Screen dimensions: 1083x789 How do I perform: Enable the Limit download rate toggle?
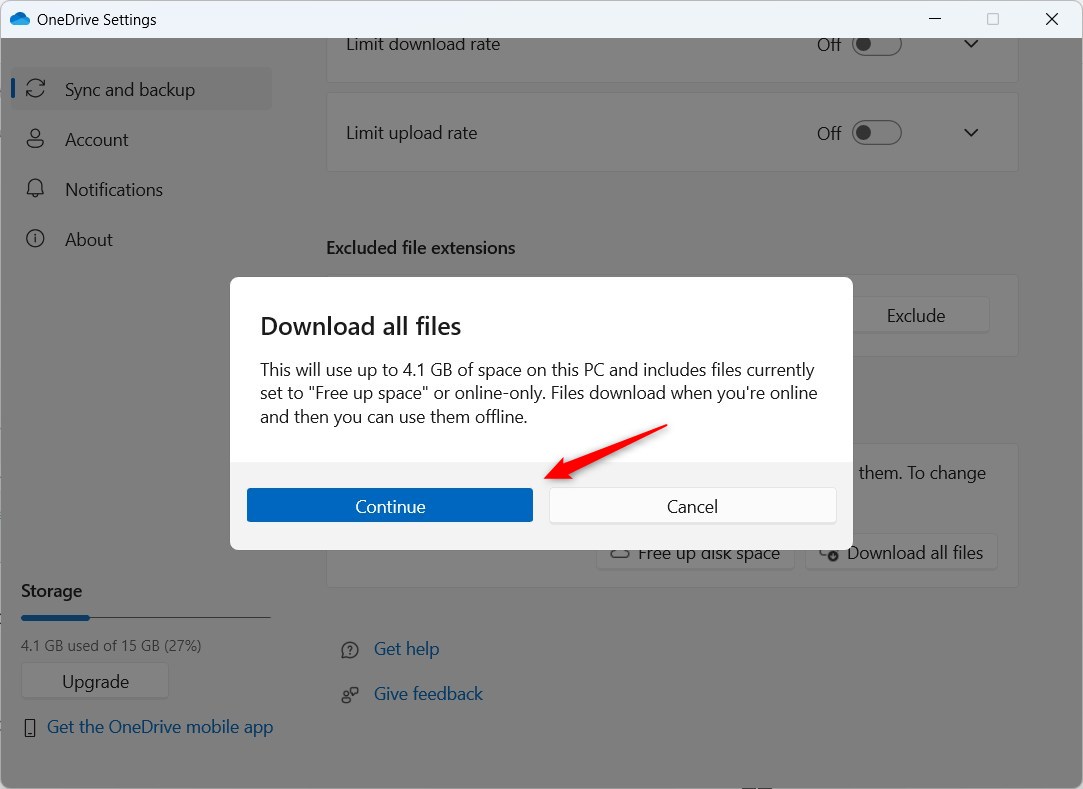pos(875,43)
